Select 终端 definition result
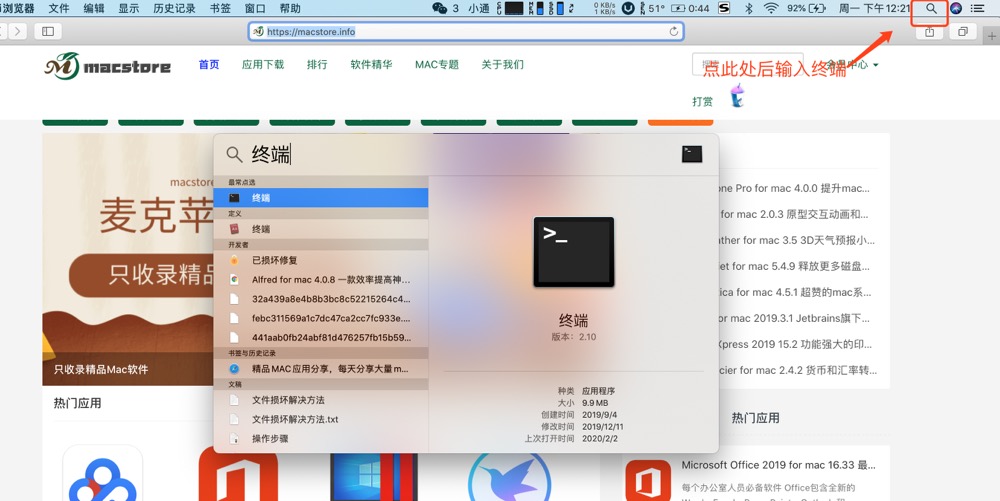Image resolution: width=1000 pixels, height=501 pixels. click(x=321, y=229)
